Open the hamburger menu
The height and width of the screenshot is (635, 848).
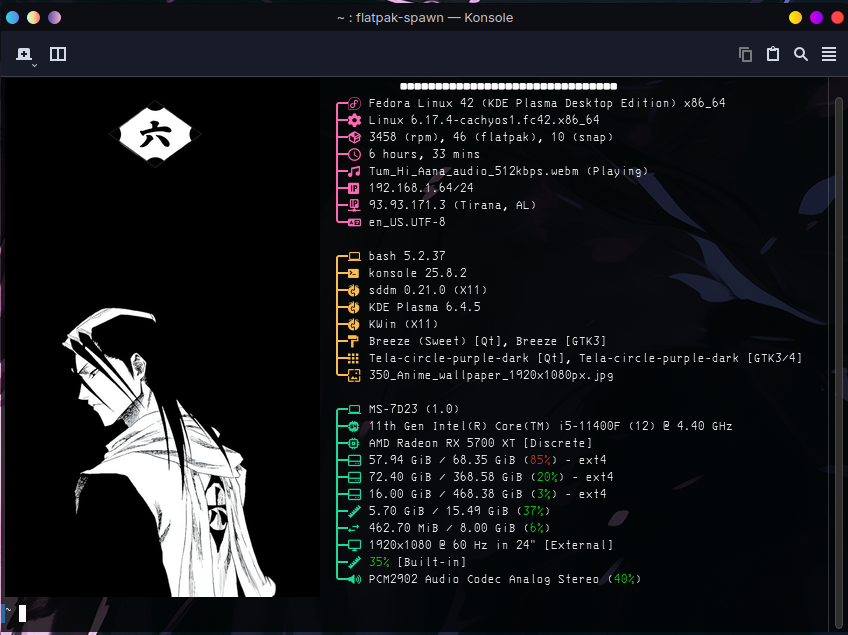pos(829,54)
